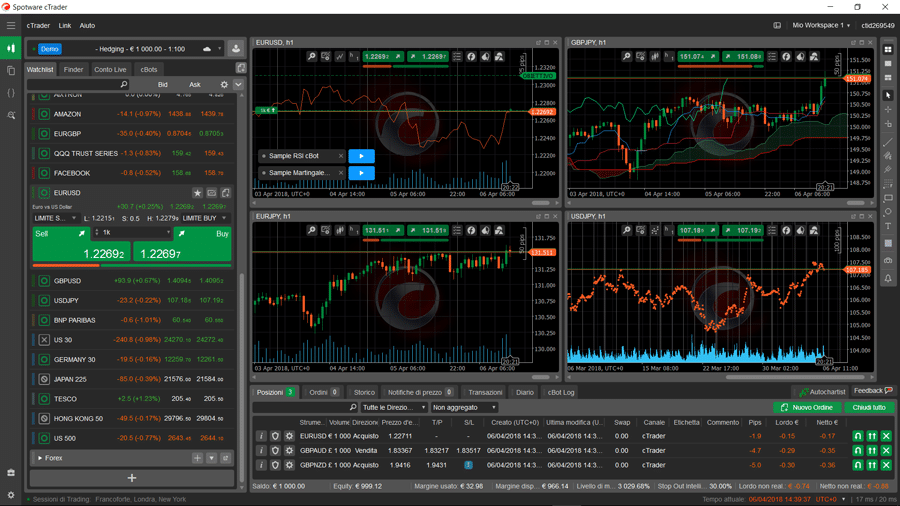
Task: Click the zoom magnifier on EURUSD chart
Action: 312,57
